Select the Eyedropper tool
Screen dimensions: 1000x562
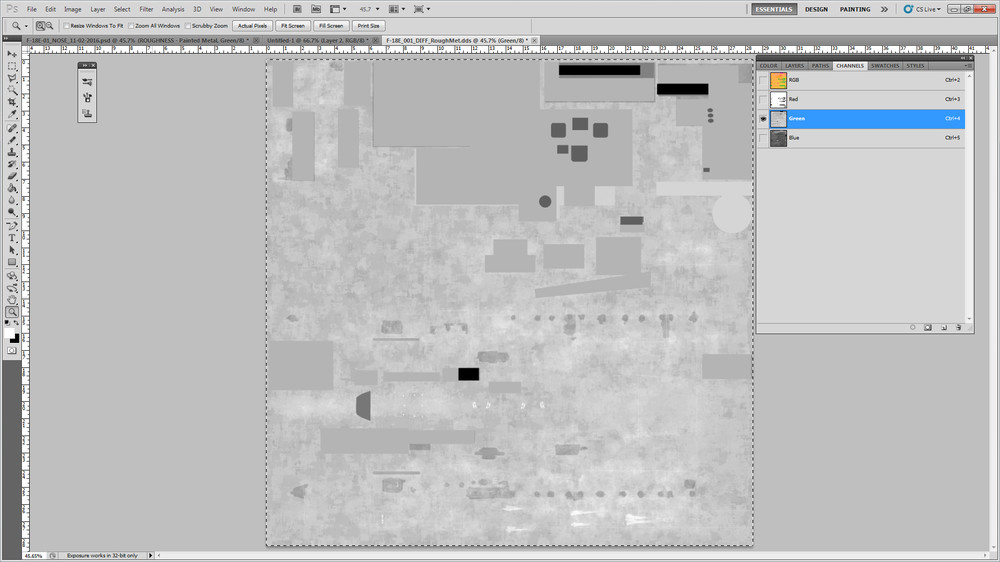[12, 114]
